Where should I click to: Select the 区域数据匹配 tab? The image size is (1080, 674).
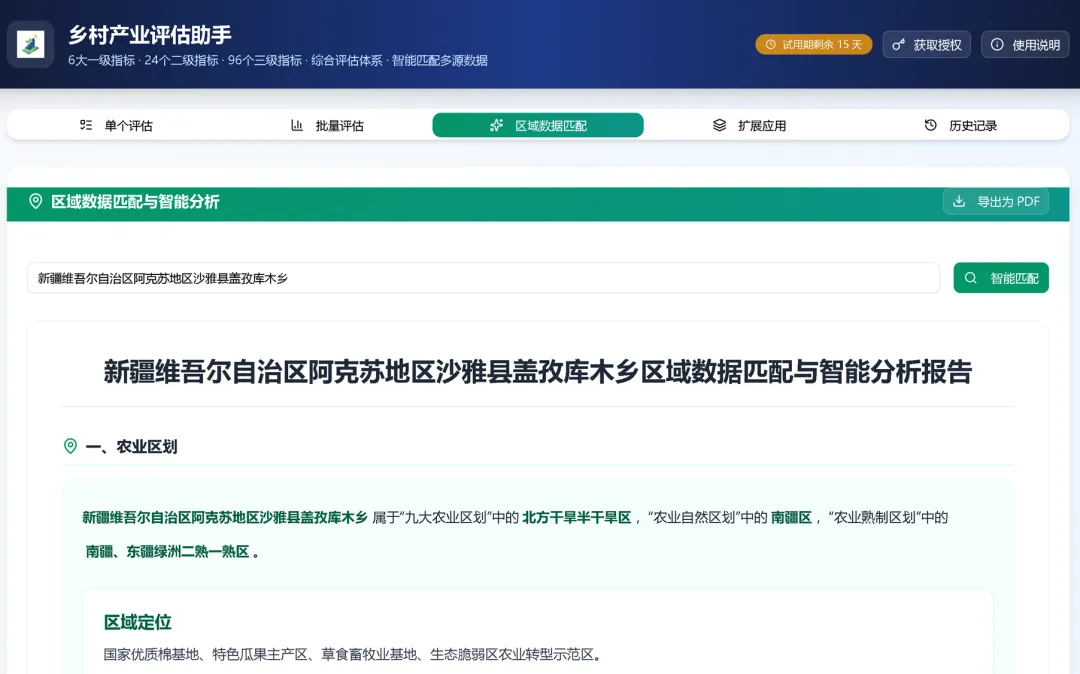(x=538, y=125)
